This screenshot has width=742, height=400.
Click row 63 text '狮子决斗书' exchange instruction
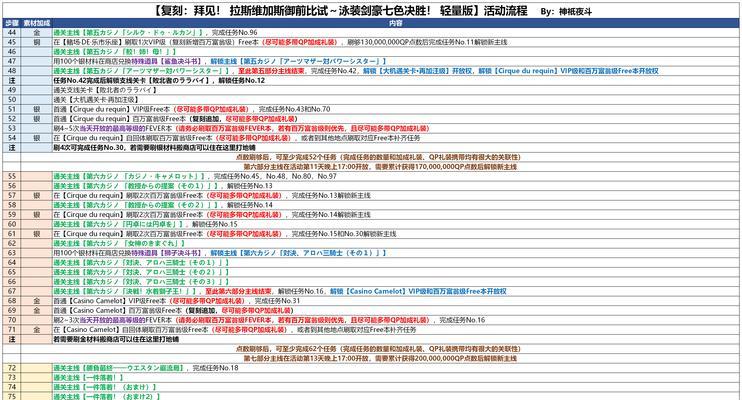pos(220,253)
